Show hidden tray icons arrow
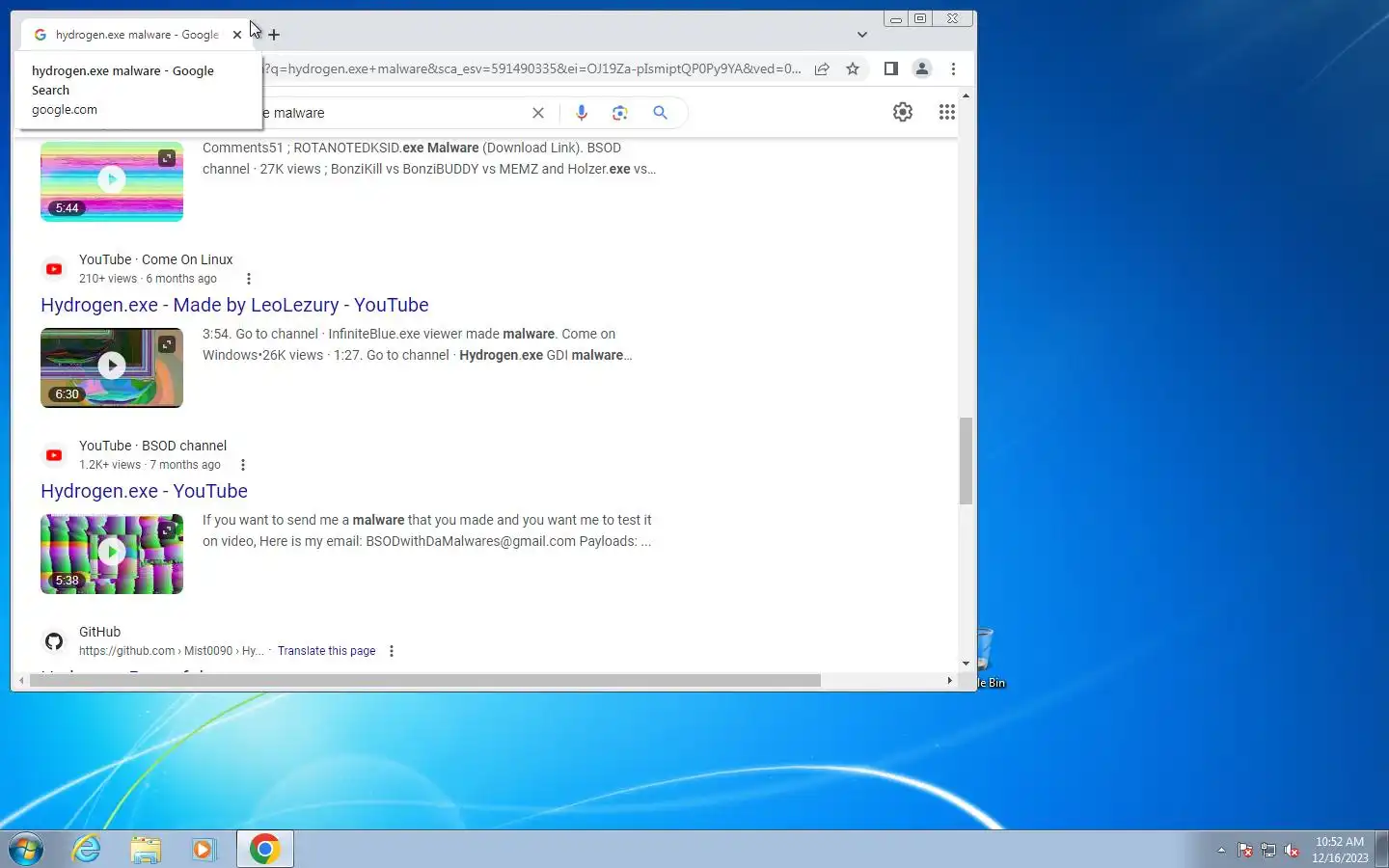This screenshot has width=1389, height=868. coord(1221,850)
